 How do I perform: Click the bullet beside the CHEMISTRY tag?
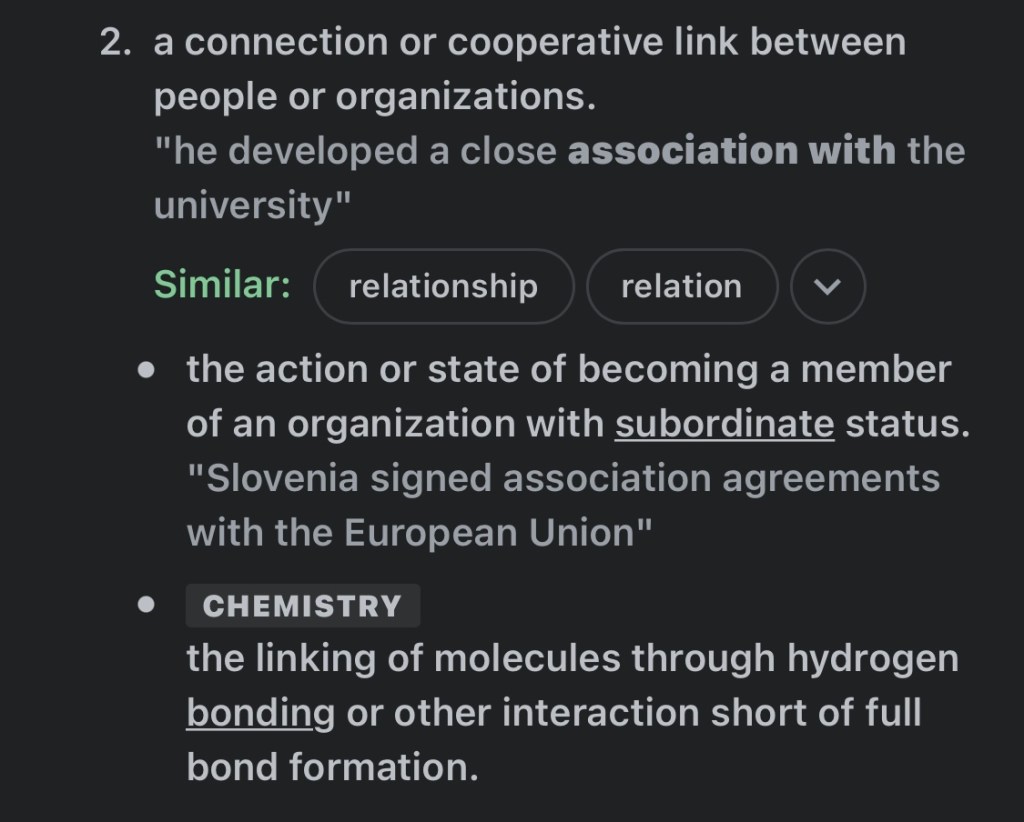(147, 605)
